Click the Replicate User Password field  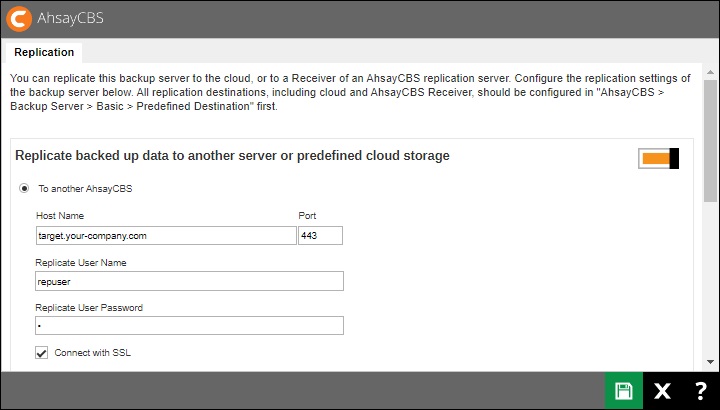pos(189,326)
